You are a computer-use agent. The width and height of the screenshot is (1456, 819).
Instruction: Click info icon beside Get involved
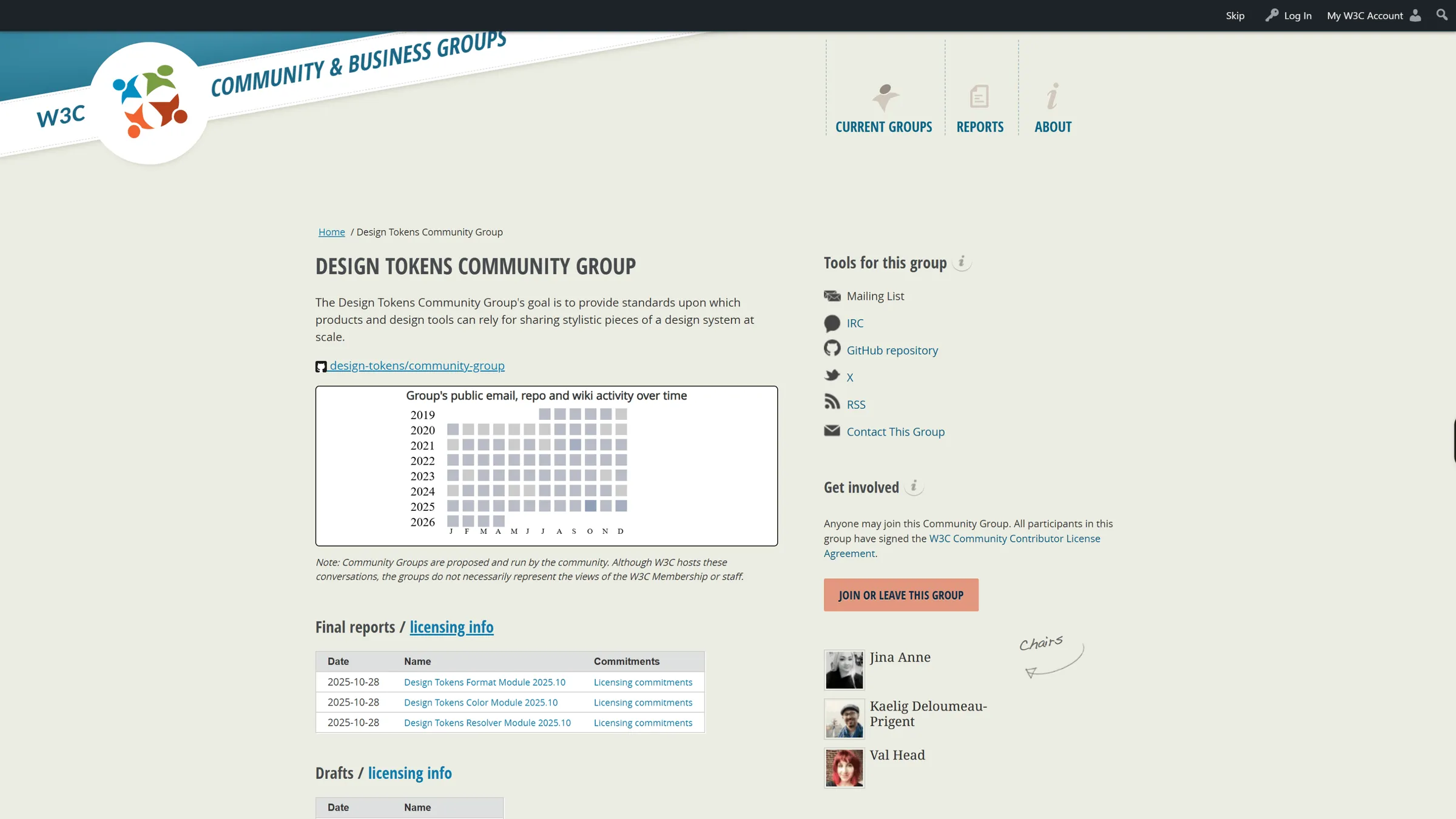(x=914, y=487)
